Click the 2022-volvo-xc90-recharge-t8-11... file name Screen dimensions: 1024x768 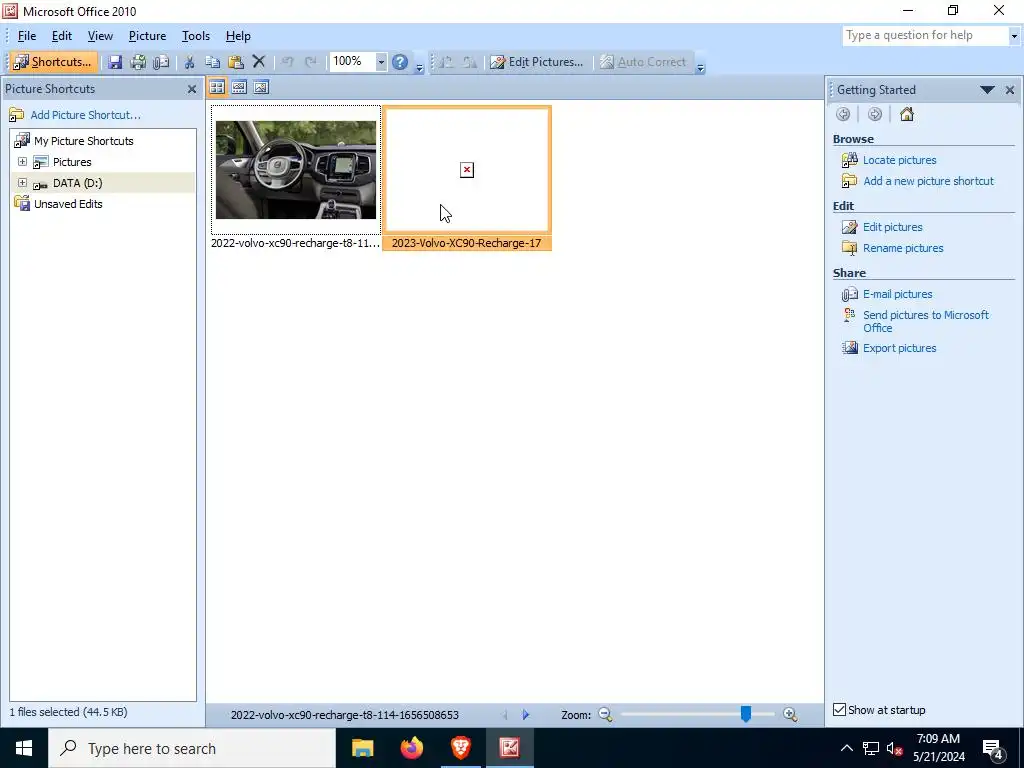[x=295, y=243]
